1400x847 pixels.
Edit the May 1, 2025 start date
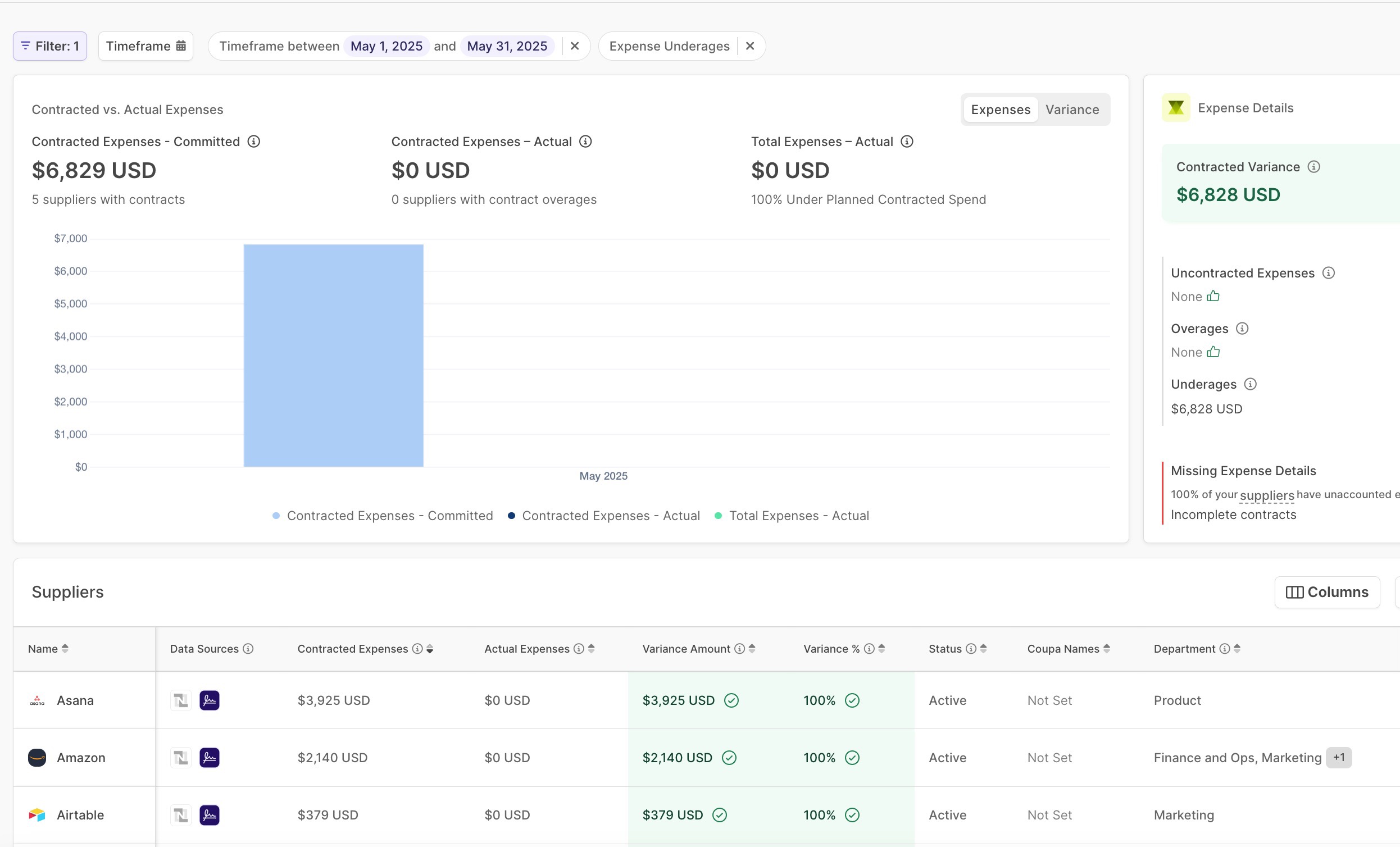coord(387,46)
